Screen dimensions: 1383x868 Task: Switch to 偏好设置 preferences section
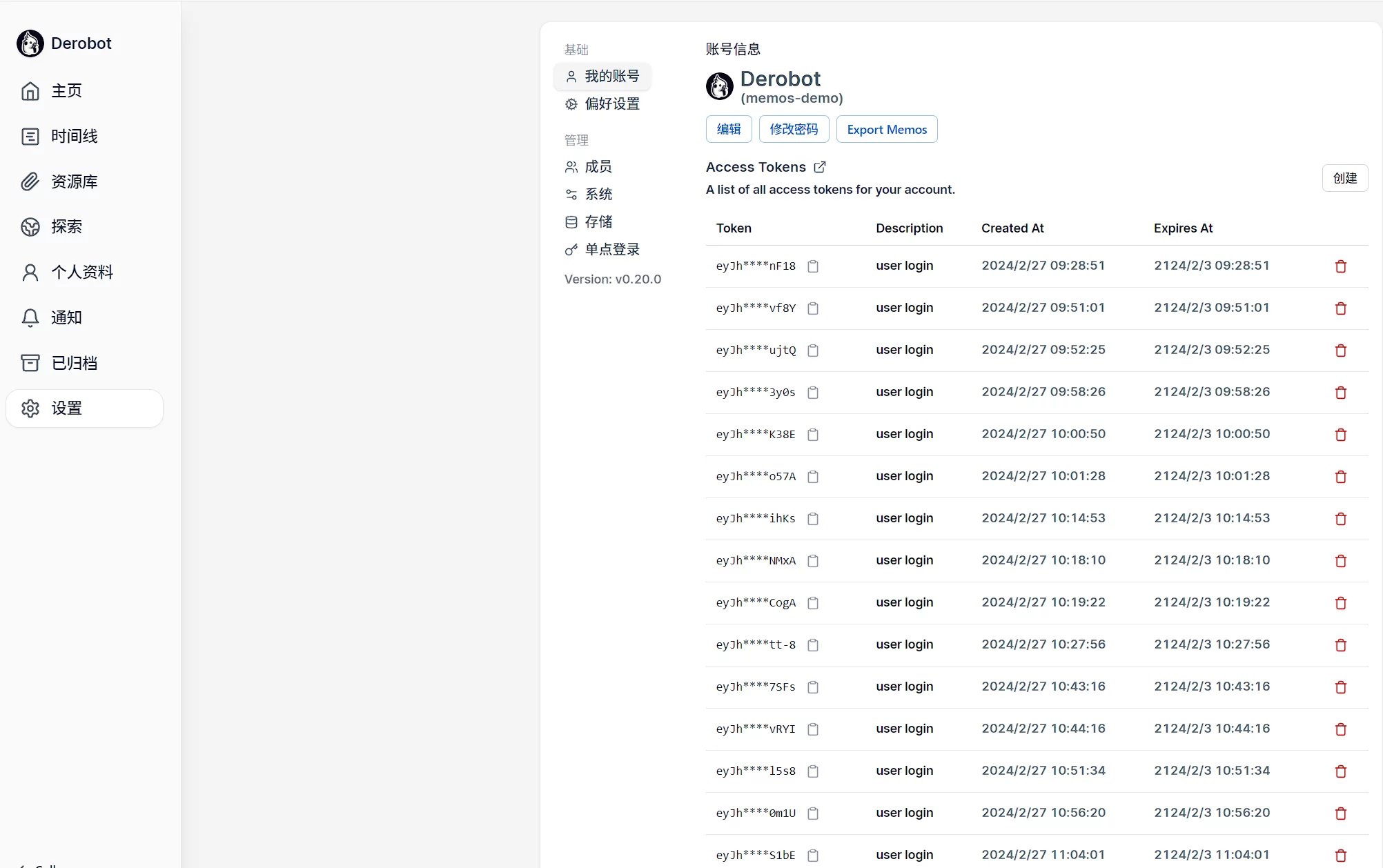pyautogui.click(x=611, y=103)
